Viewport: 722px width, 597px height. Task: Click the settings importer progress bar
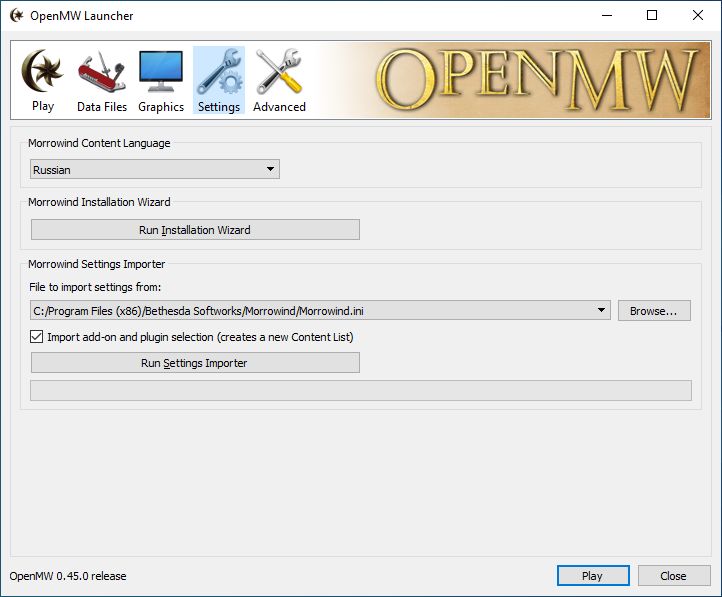[361, 391]
